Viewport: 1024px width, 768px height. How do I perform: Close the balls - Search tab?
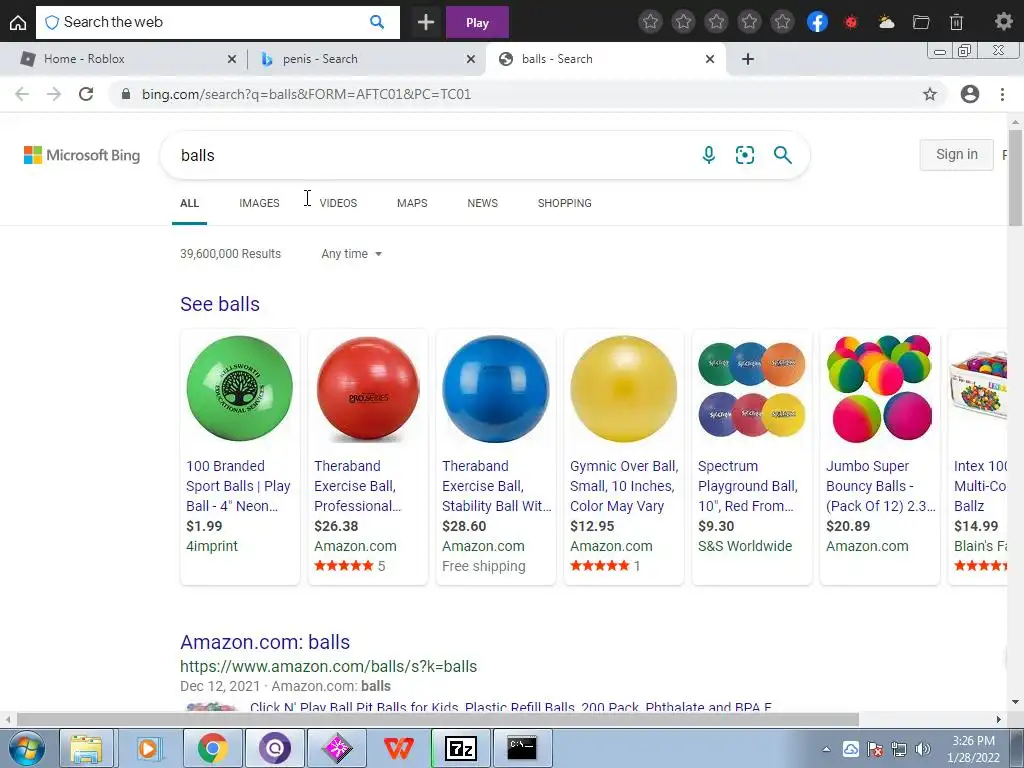710,59
